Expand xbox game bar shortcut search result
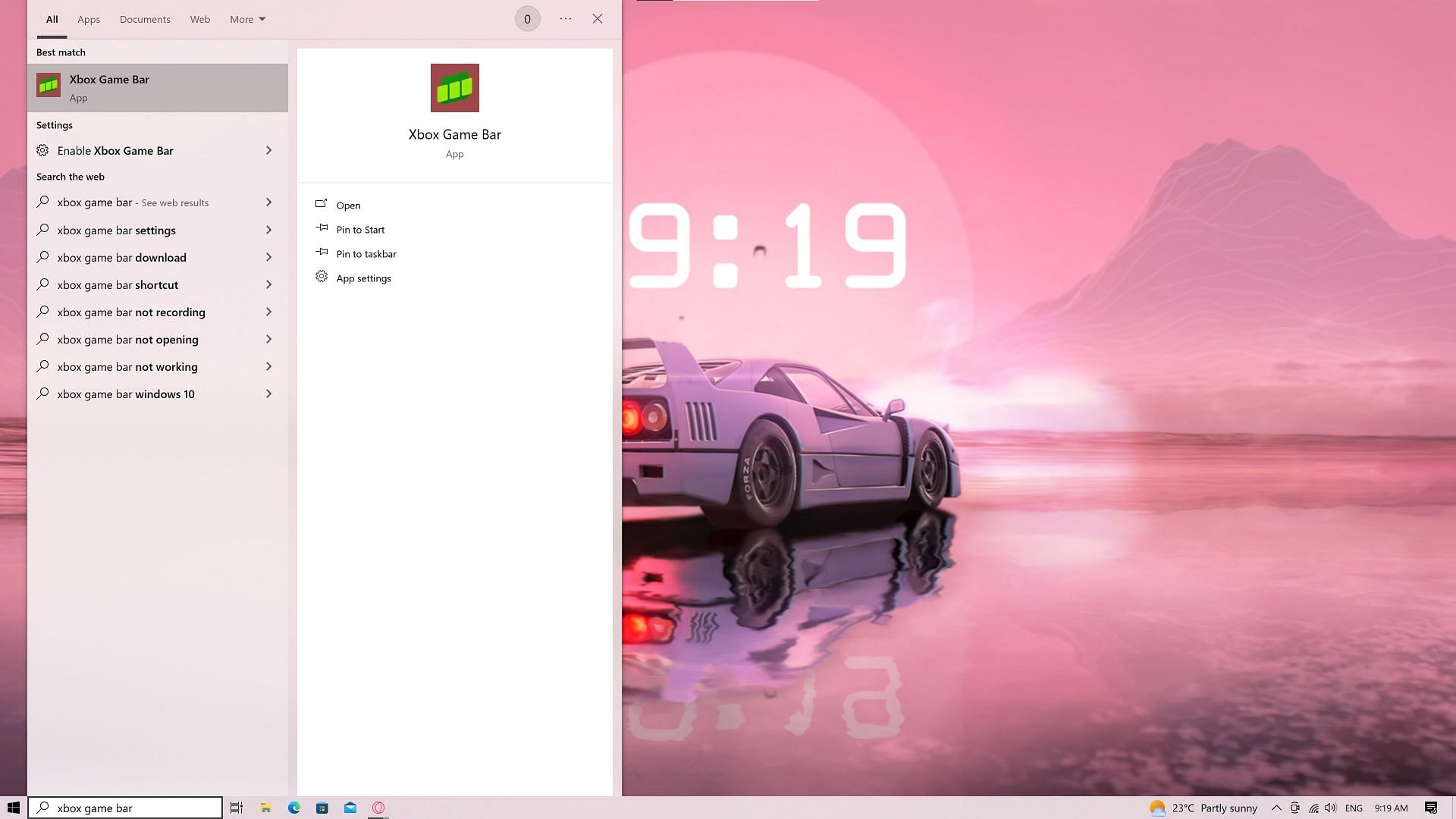The height and width of the screenshot is (819, 1456). [x=269, y=285]
